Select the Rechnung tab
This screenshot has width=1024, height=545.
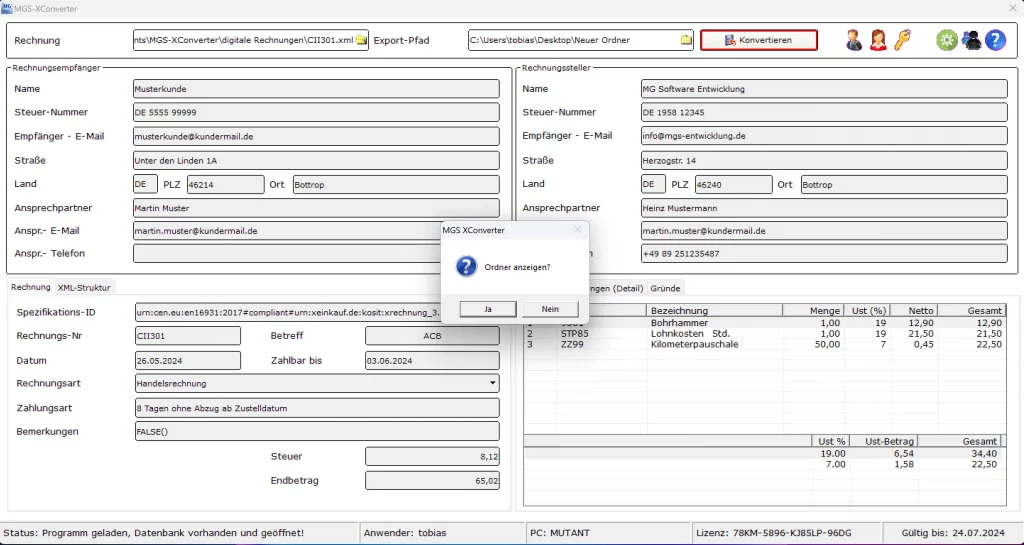[31, 288]
